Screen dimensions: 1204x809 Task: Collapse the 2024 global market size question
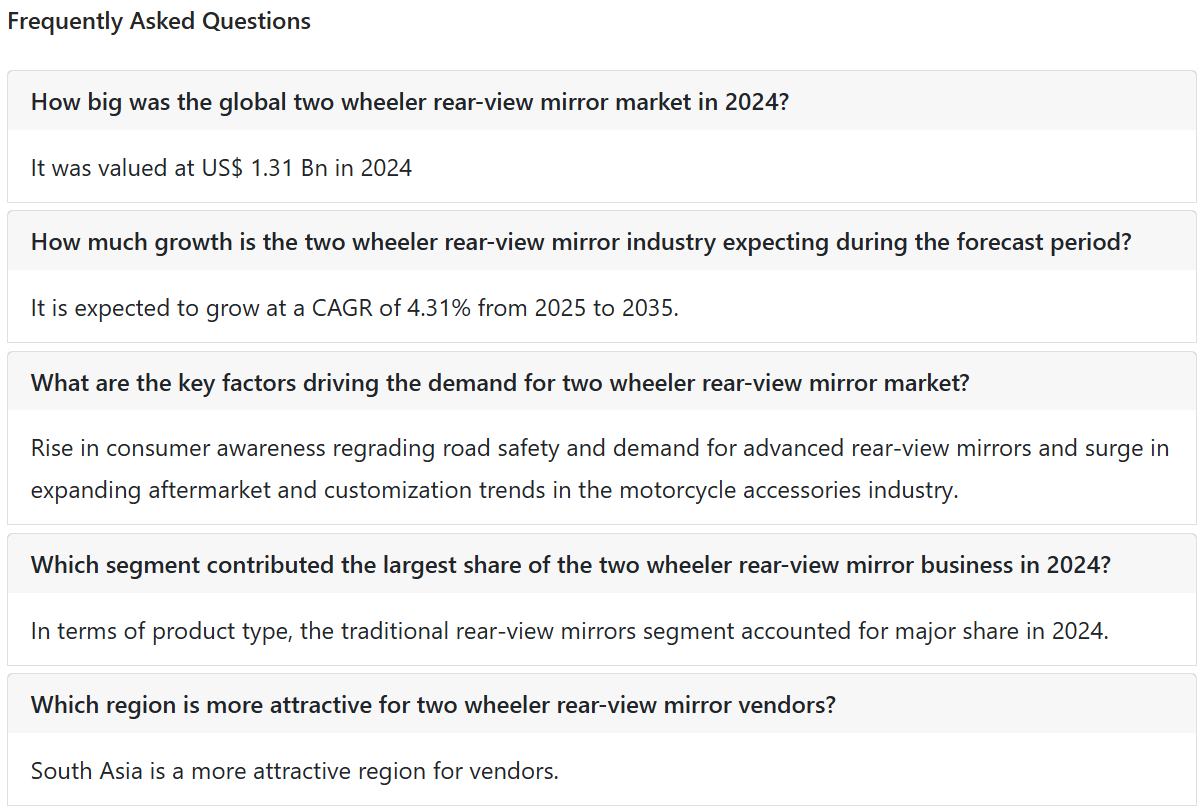tap(601, 101)
